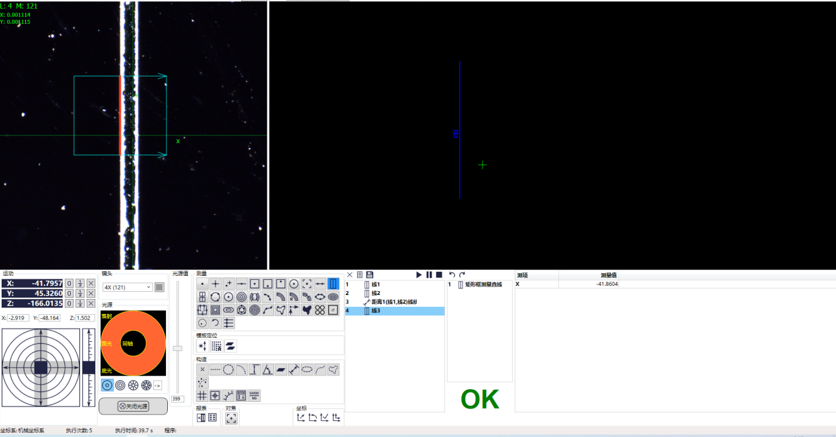Pause the measurement program
Image resolution: width=836 pixels, height=437 pixels.
click(429, 275)
